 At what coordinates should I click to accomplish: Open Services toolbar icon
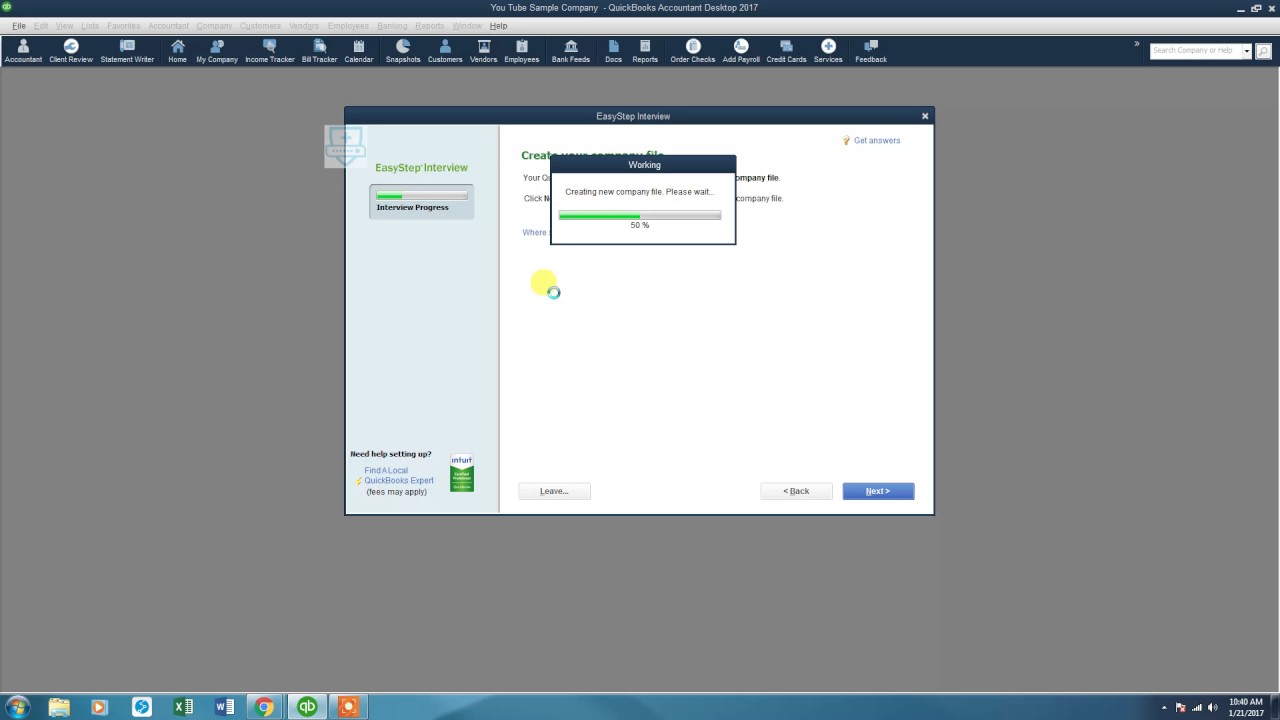click(828, 51)
